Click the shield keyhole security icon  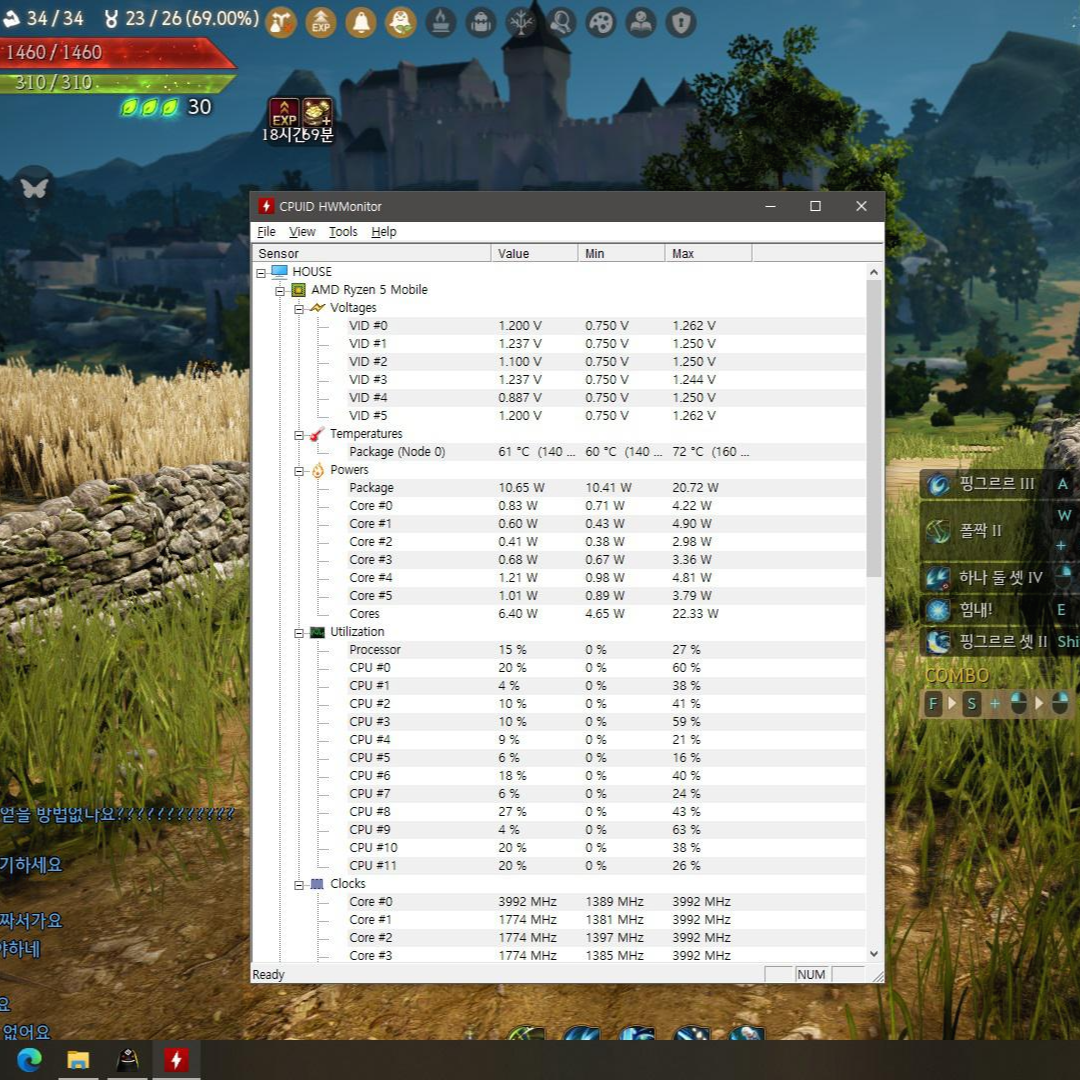[x=681, y=23]
